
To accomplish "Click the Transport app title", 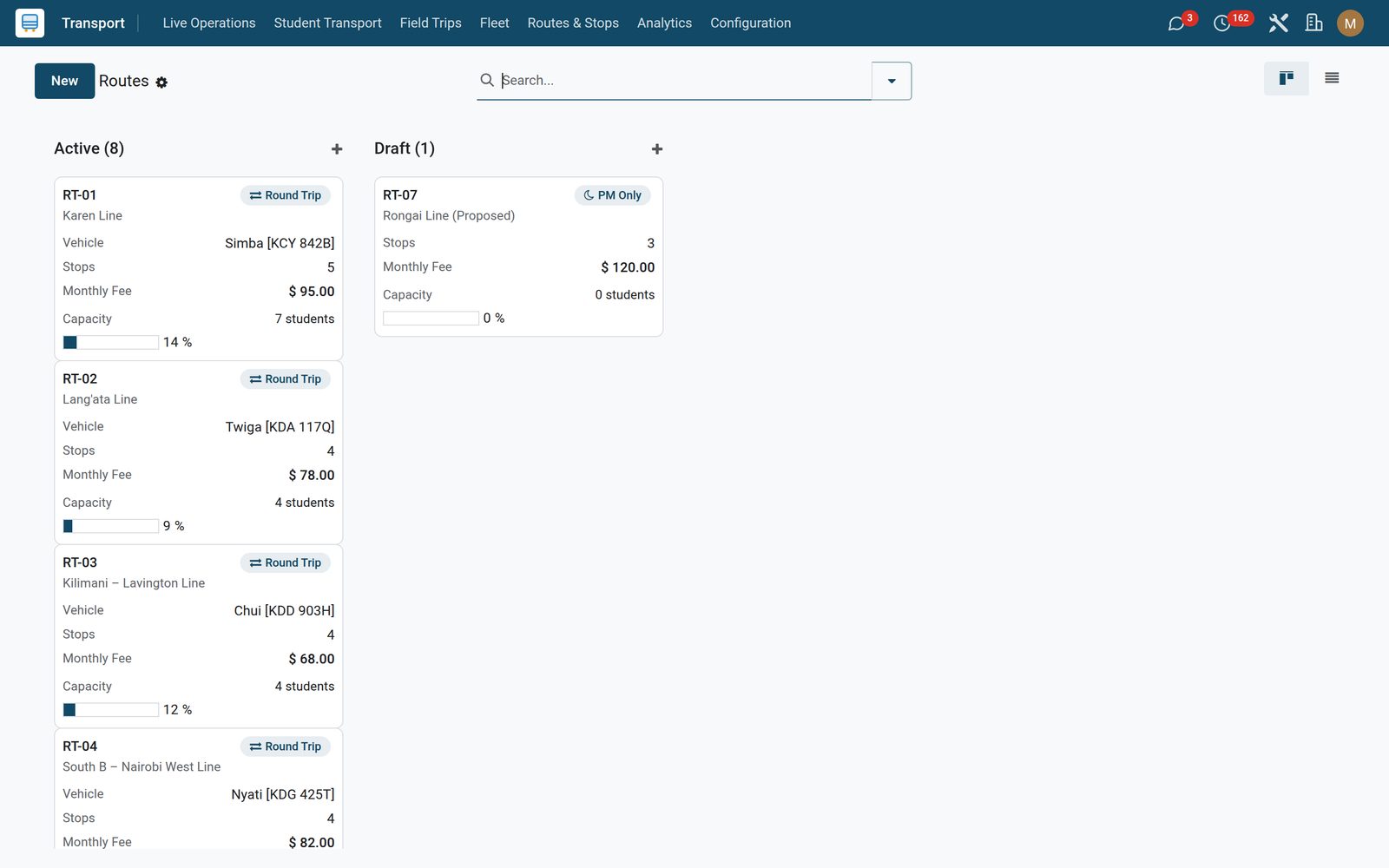I will point(93,23).
